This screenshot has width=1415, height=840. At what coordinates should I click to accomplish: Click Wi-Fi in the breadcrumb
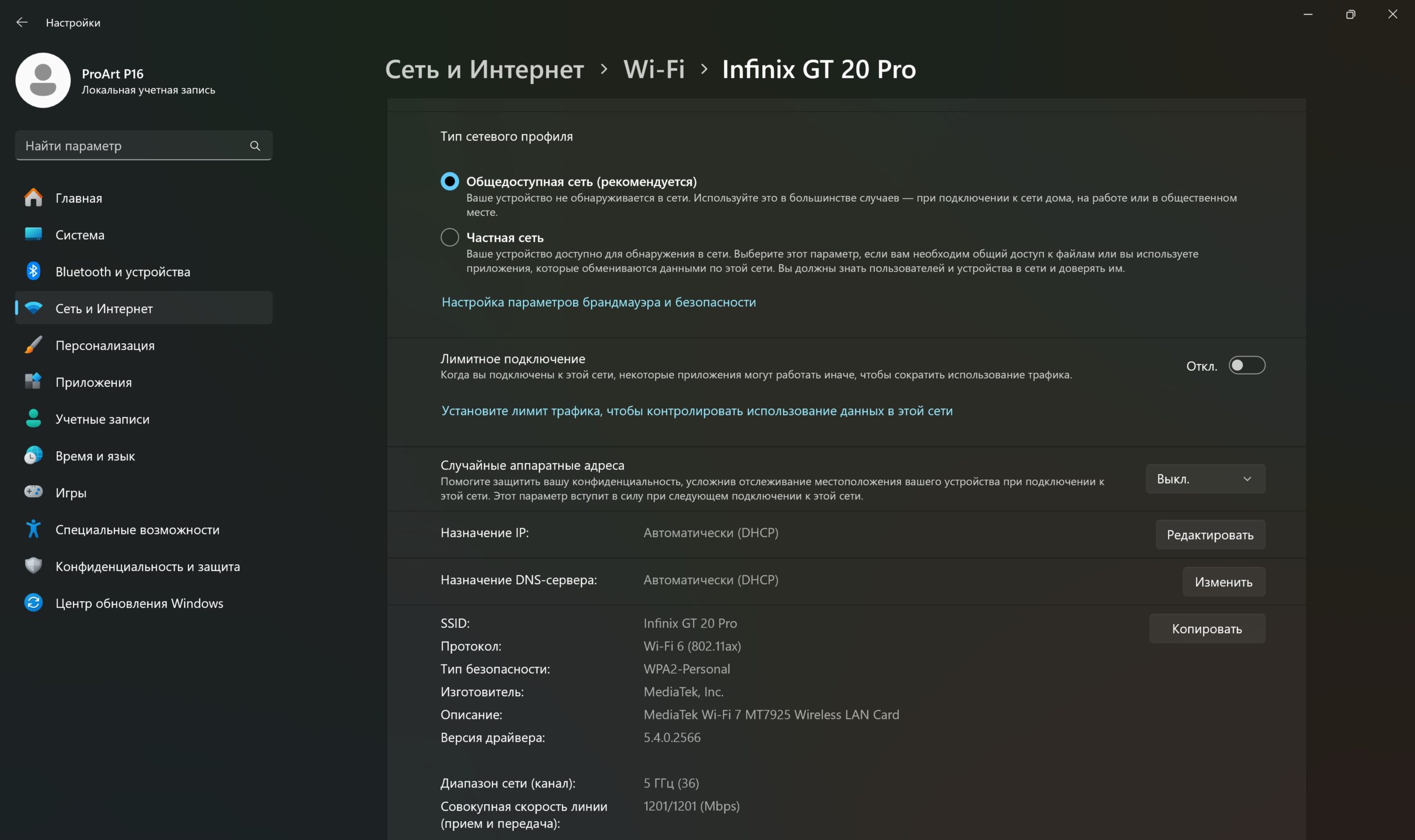(x=654, y=69)
